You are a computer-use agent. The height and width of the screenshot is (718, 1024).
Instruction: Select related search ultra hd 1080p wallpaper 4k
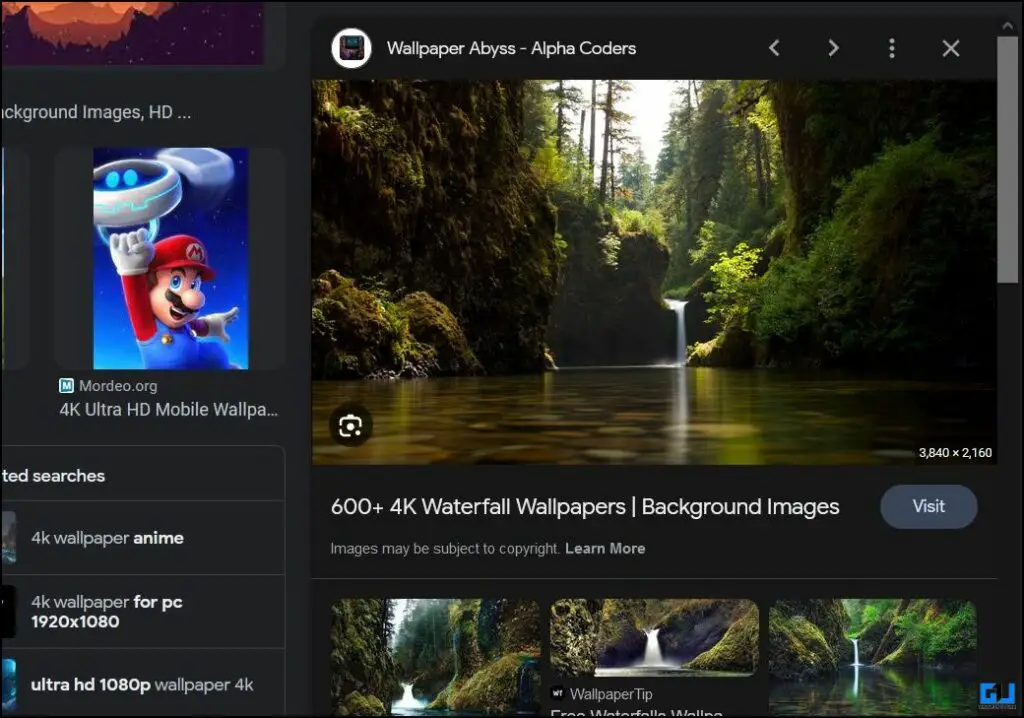click(x=142, y=684)
